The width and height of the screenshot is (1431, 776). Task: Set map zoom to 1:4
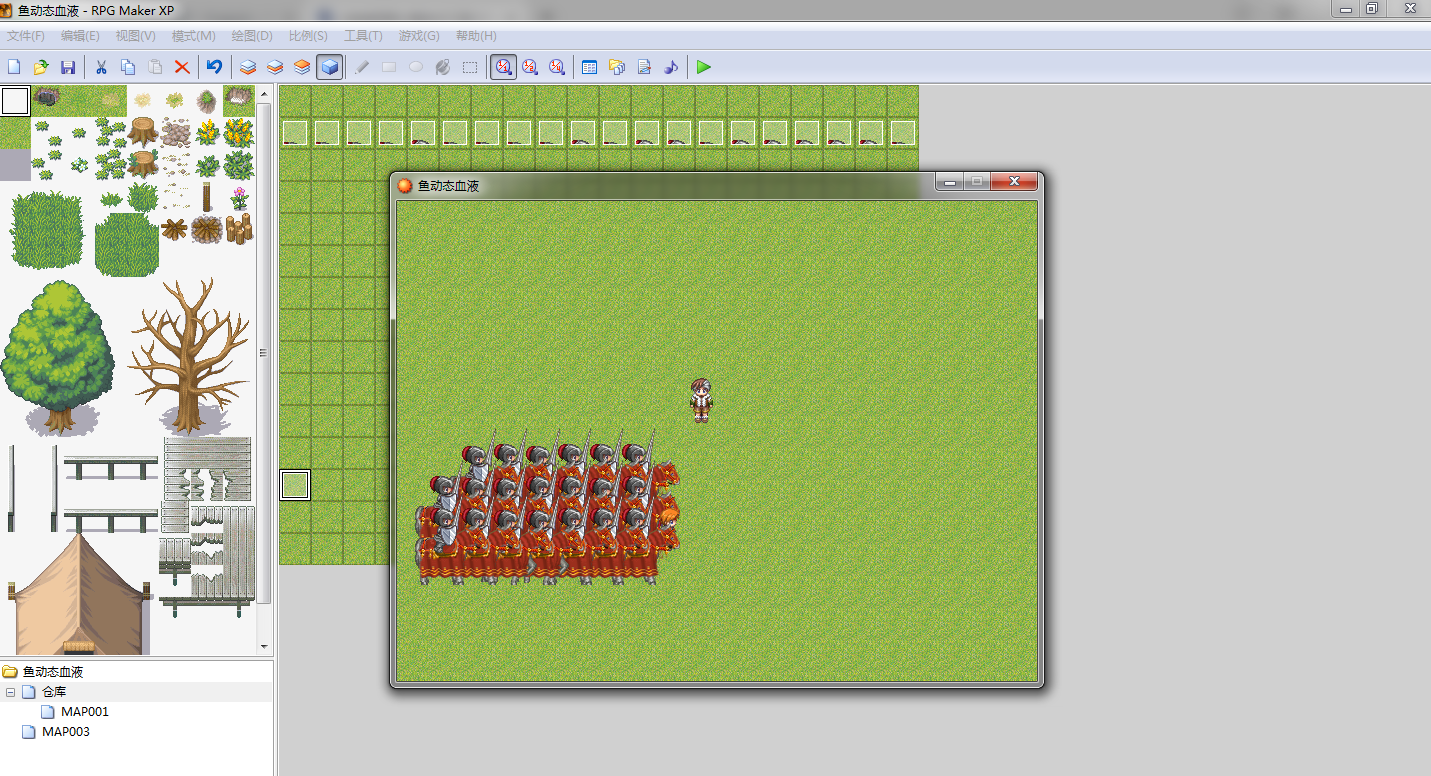(x=557, y=67)
